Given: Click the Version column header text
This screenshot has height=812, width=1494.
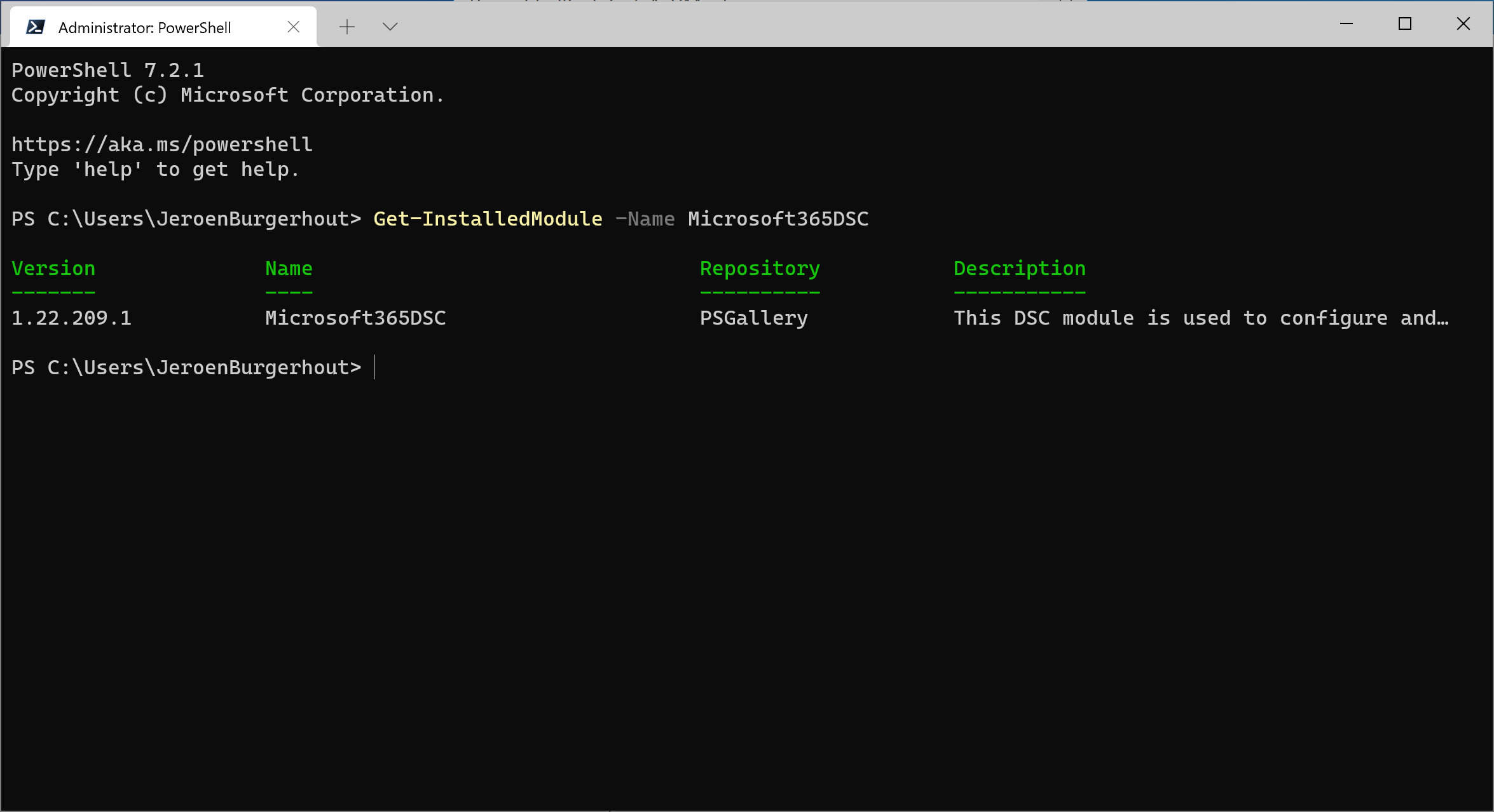Looking at the screenshot, I should (x=53, y=267).
